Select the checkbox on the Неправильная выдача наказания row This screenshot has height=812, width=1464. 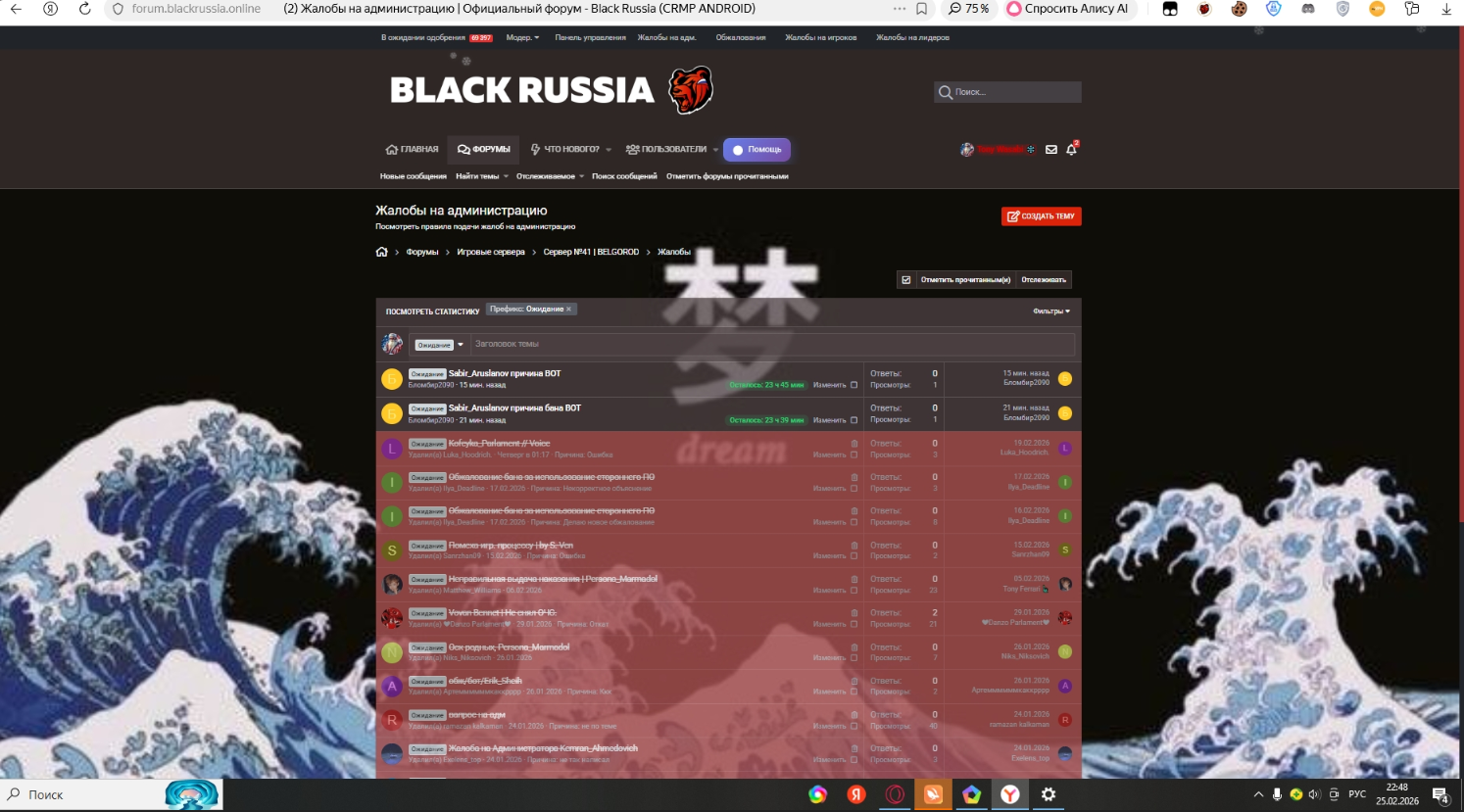click(854, 591)
